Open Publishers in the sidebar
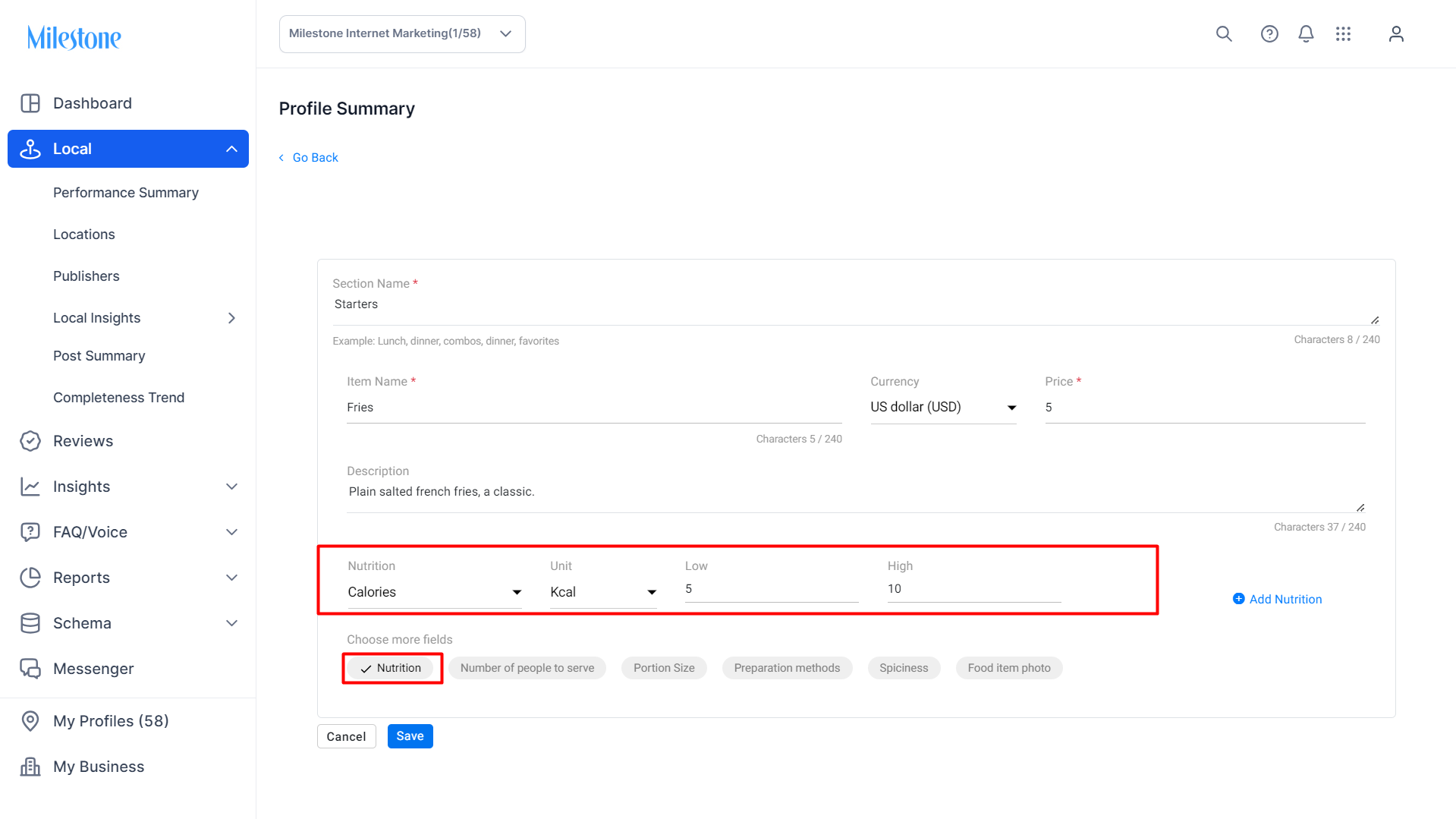Image resolution: width=1456 pixels, height=819 pixels. tap(86, 276)
